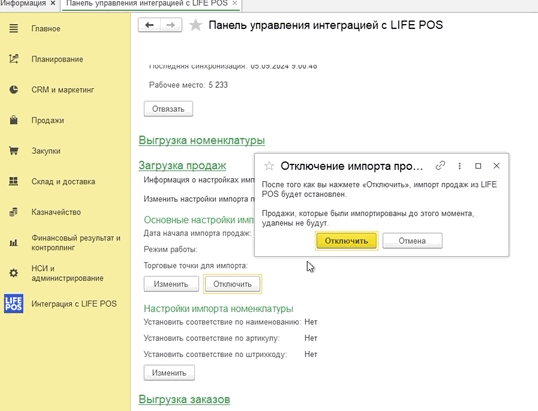The image size is (538, 411).
Task: Close the Отключение импорта dialog
Action: pyautogui.click(x=496, y=166)
